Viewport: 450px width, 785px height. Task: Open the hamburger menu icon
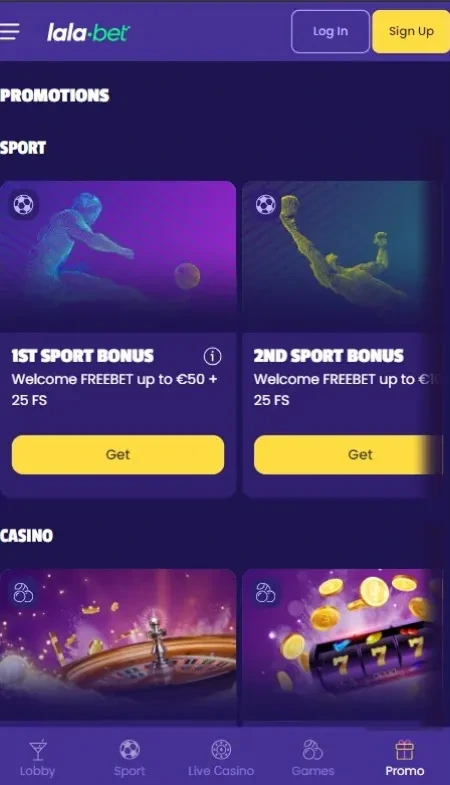coord(9,31)
